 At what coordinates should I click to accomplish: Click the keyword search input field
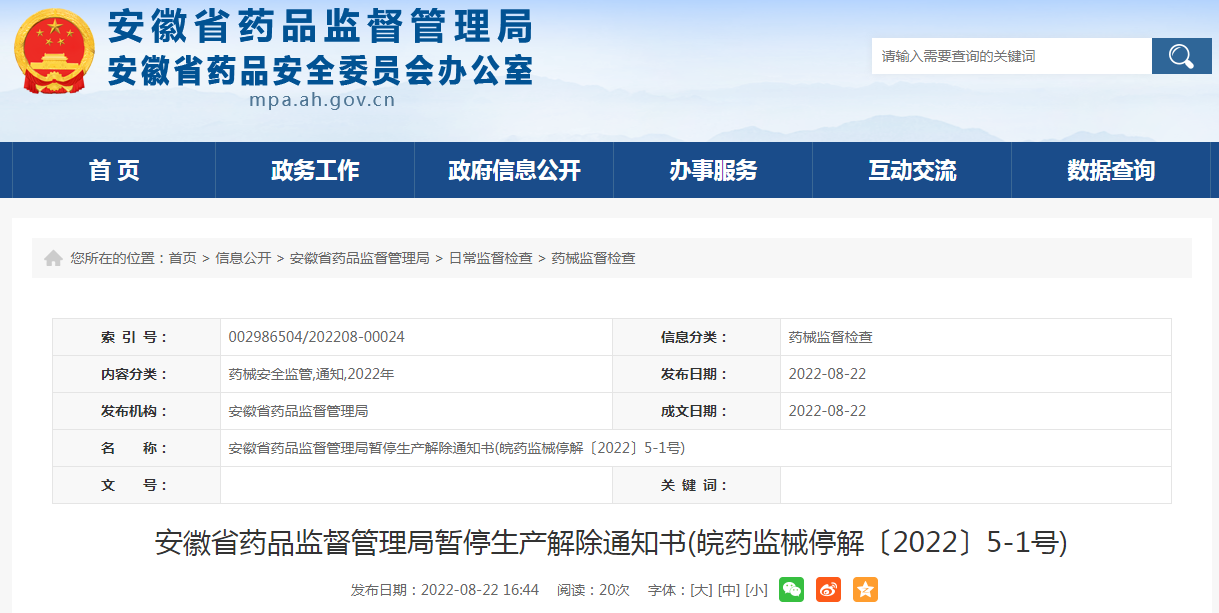(1010, 56)
